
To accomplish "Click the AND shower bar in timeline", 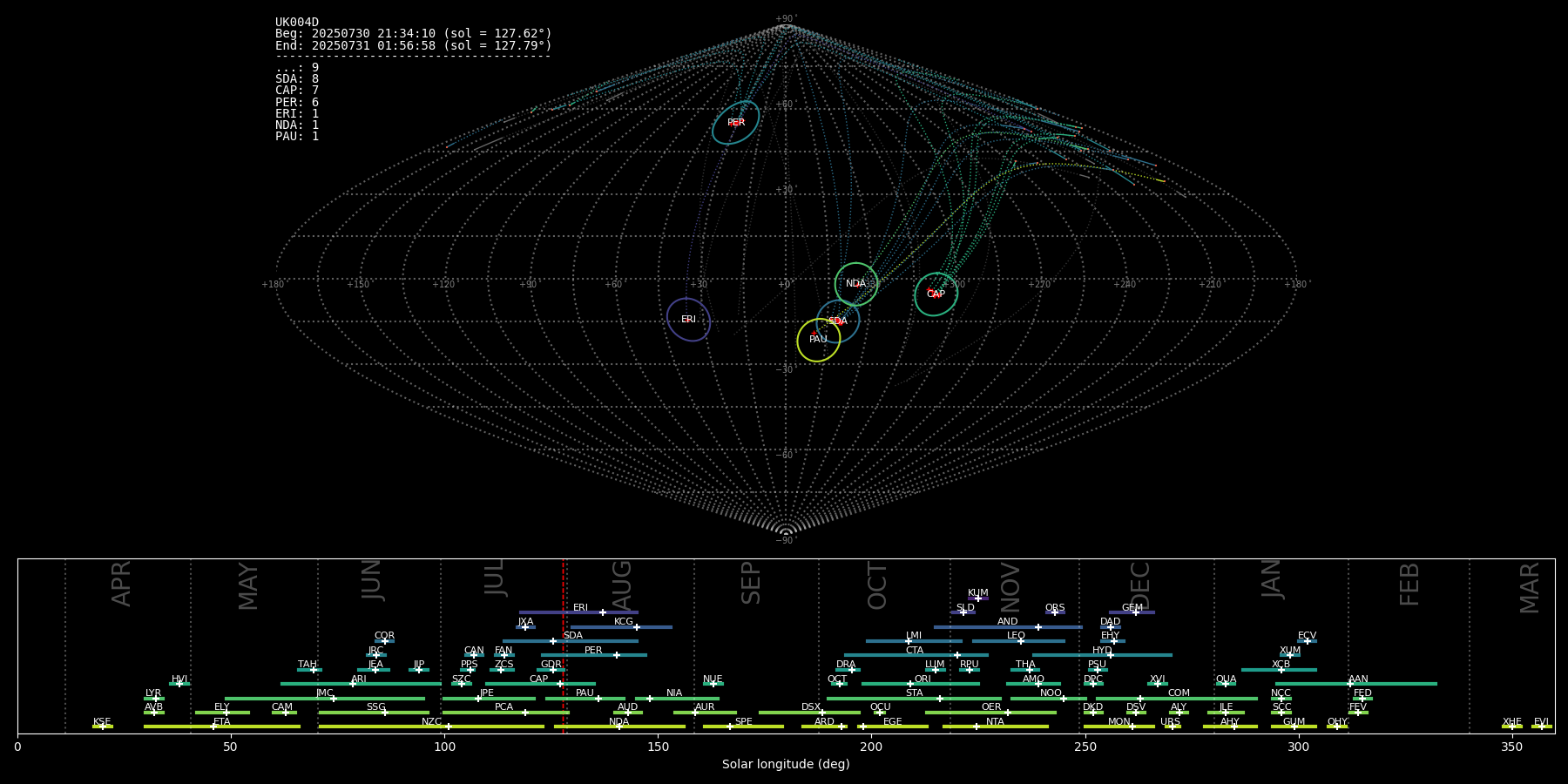I will [x=1008, y=627].
